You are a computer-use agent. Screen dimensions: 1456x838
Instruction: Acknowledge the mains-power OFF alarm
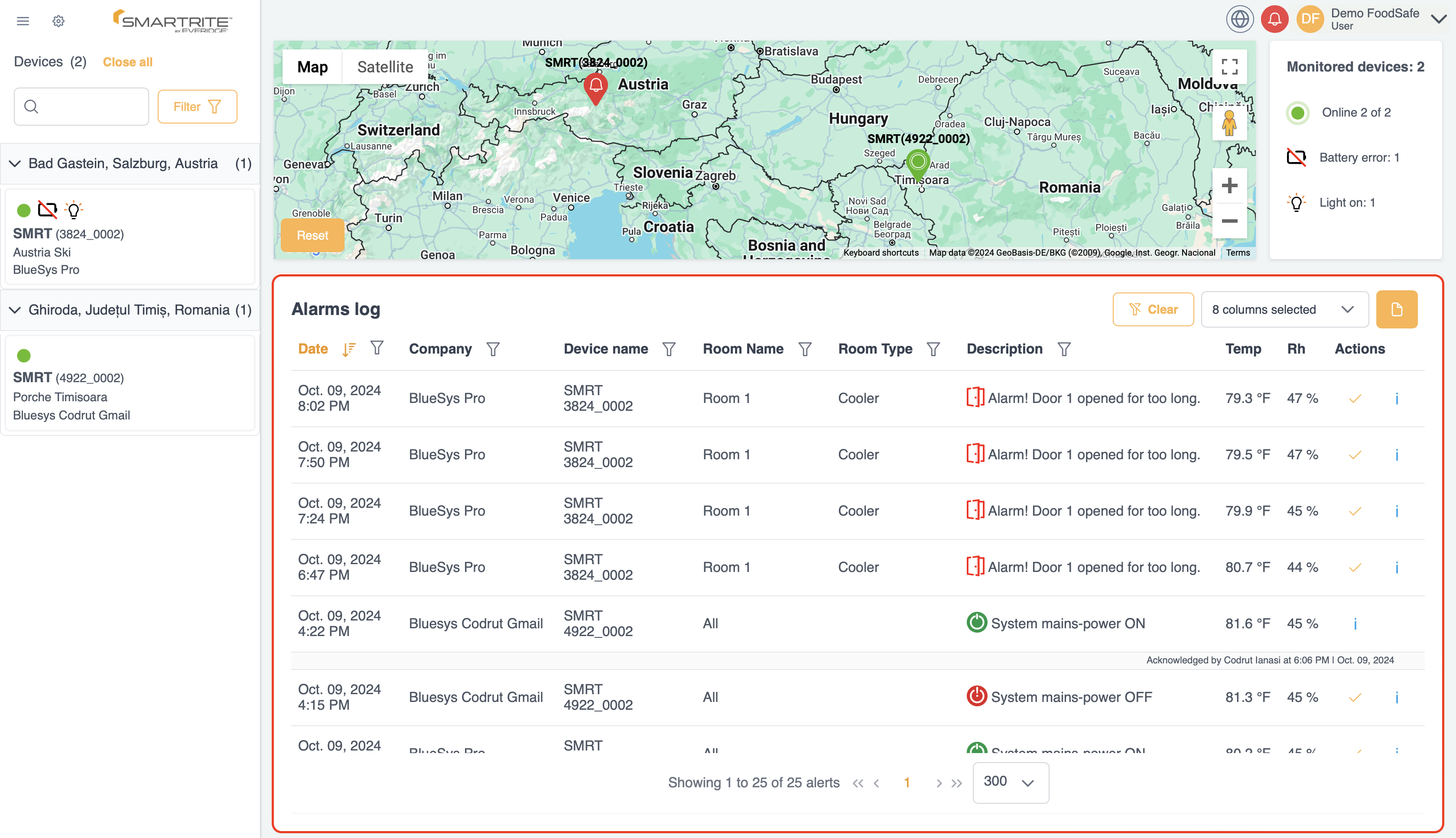tap(1355, 698)
